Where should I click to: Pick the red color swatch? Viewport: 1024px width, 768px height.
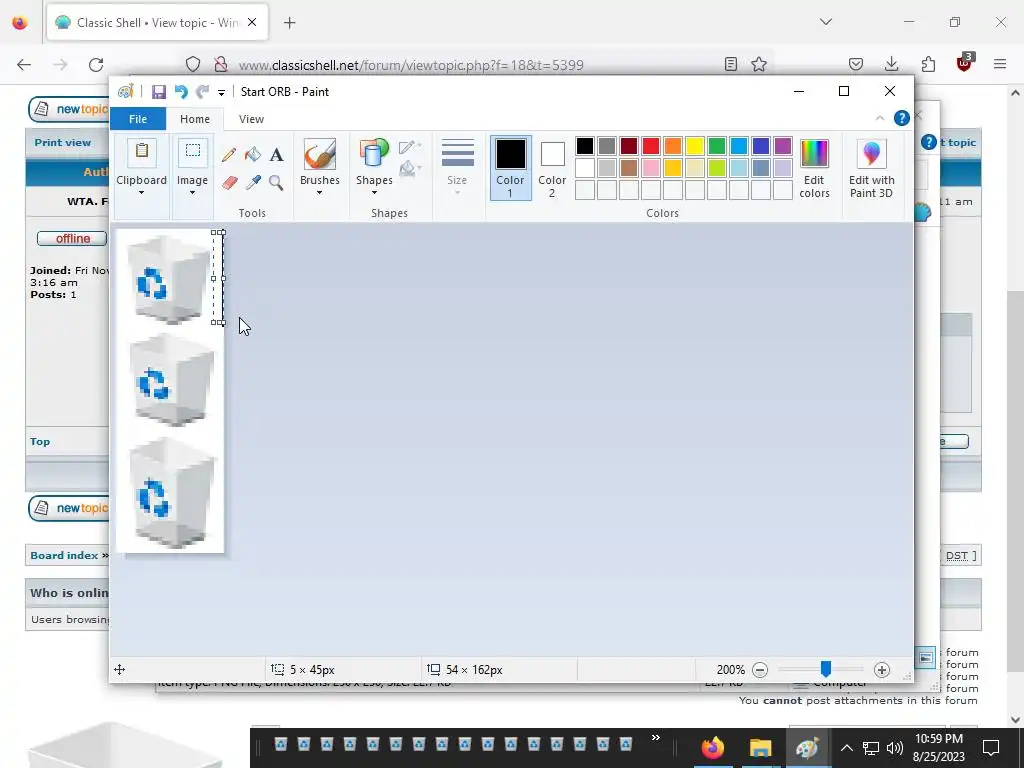650,146
